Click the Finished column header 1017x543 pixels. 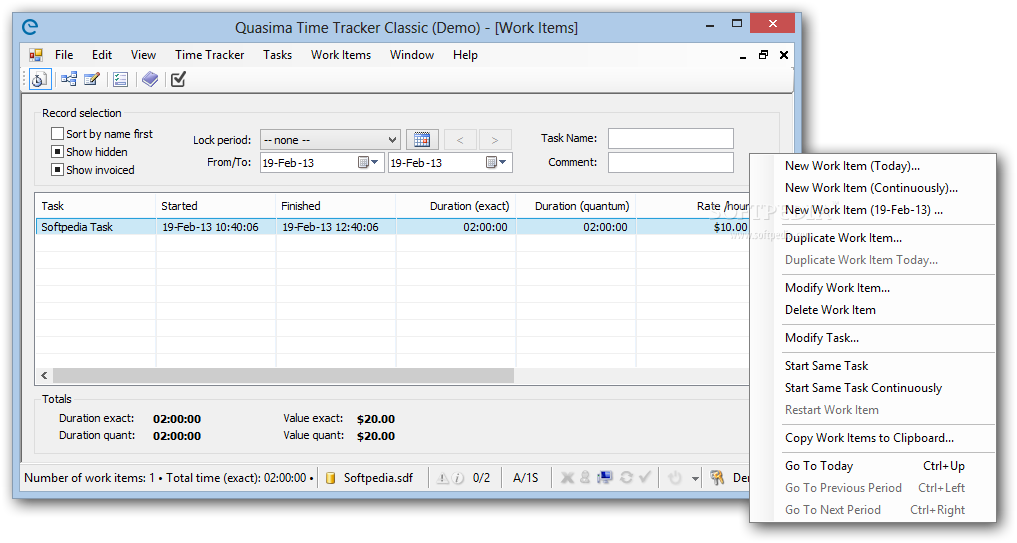[335, 206]
